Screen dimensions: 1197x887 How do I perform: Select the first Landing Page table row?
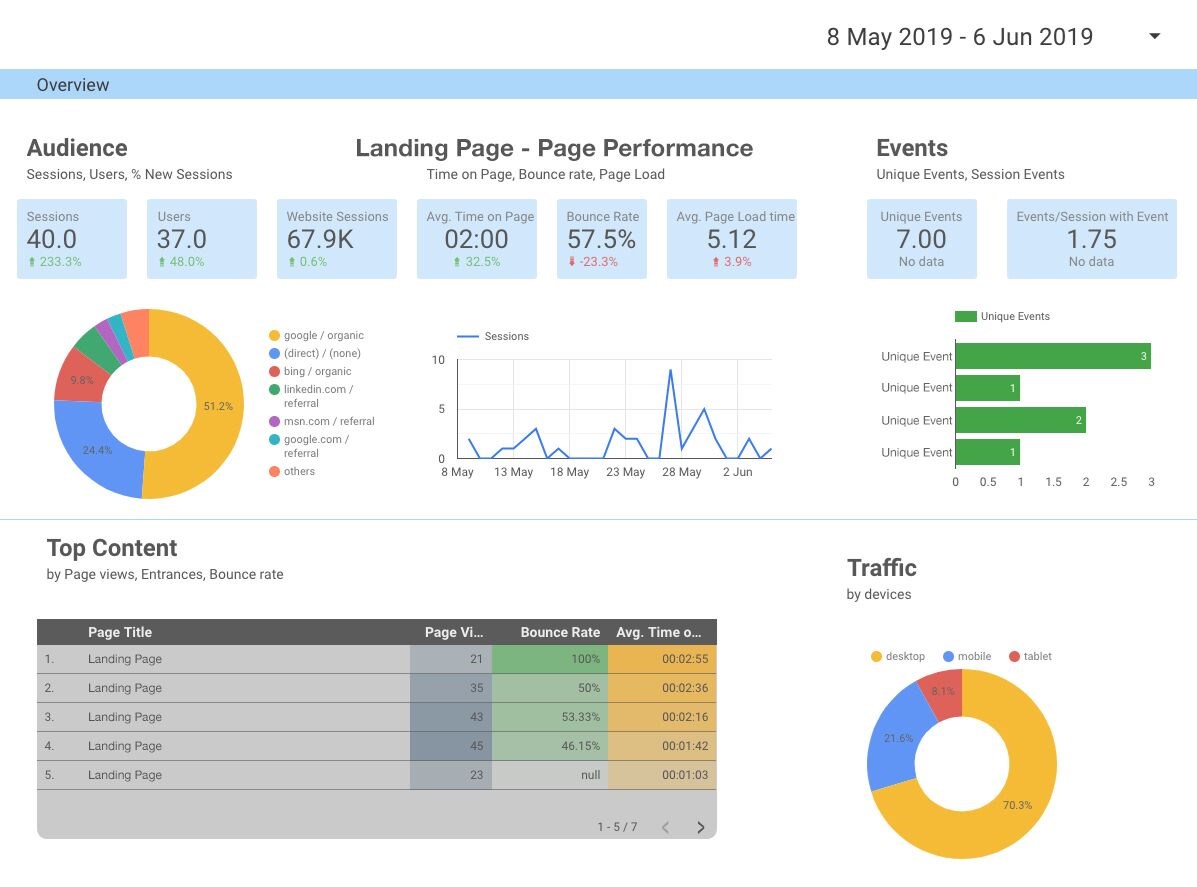pyautogui.click(x=125, y=659)
